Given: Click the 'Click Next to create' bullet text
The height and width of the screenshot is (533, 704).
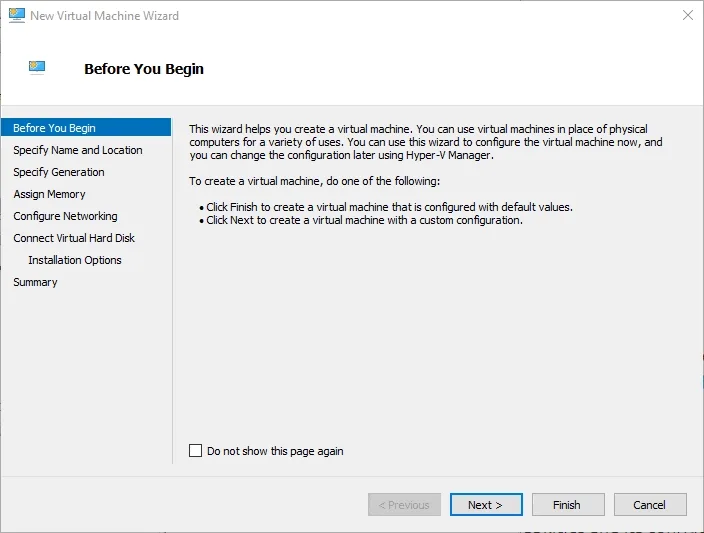Looking at the screenshot, I should tap(364, 220).
